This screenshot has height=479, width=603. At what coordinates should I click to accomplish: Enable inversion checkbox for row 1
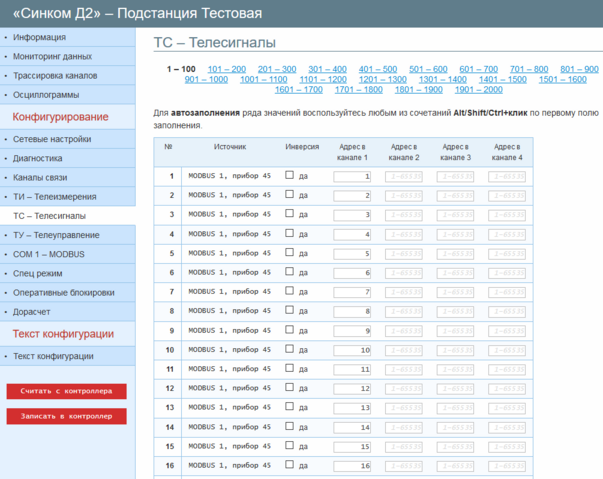tap(290, 176)
